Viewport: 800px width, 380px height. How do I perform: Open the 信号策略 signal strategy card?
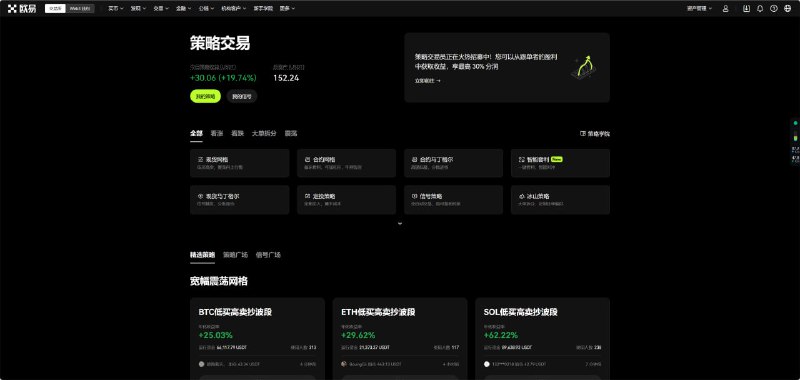pyautogui.click(x=454, y=200)
